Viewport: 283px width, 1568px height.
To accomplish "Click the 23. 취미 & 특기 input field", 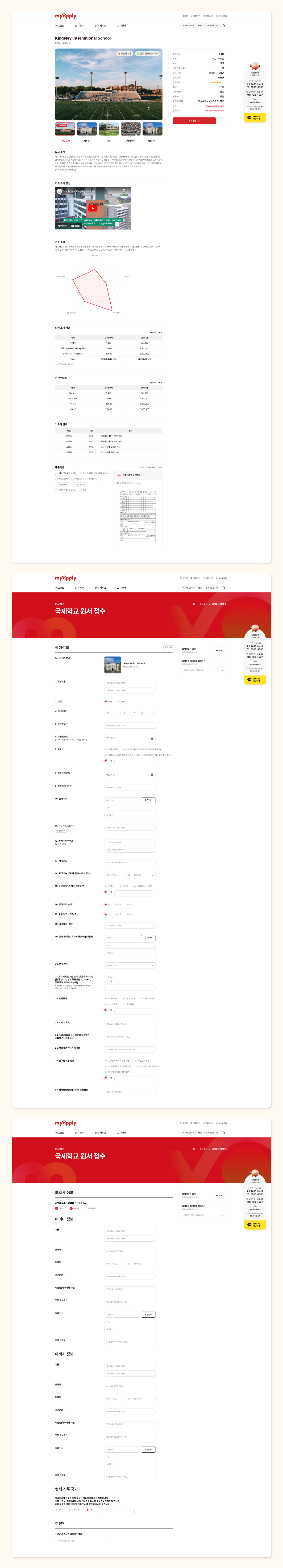I will [x=130, y=1024].
